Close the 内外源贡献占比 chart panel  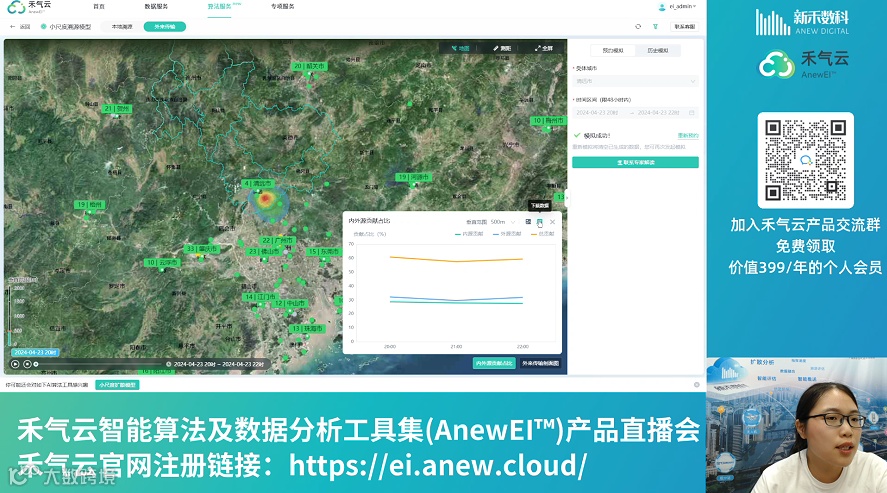click(x=553, y=222)
